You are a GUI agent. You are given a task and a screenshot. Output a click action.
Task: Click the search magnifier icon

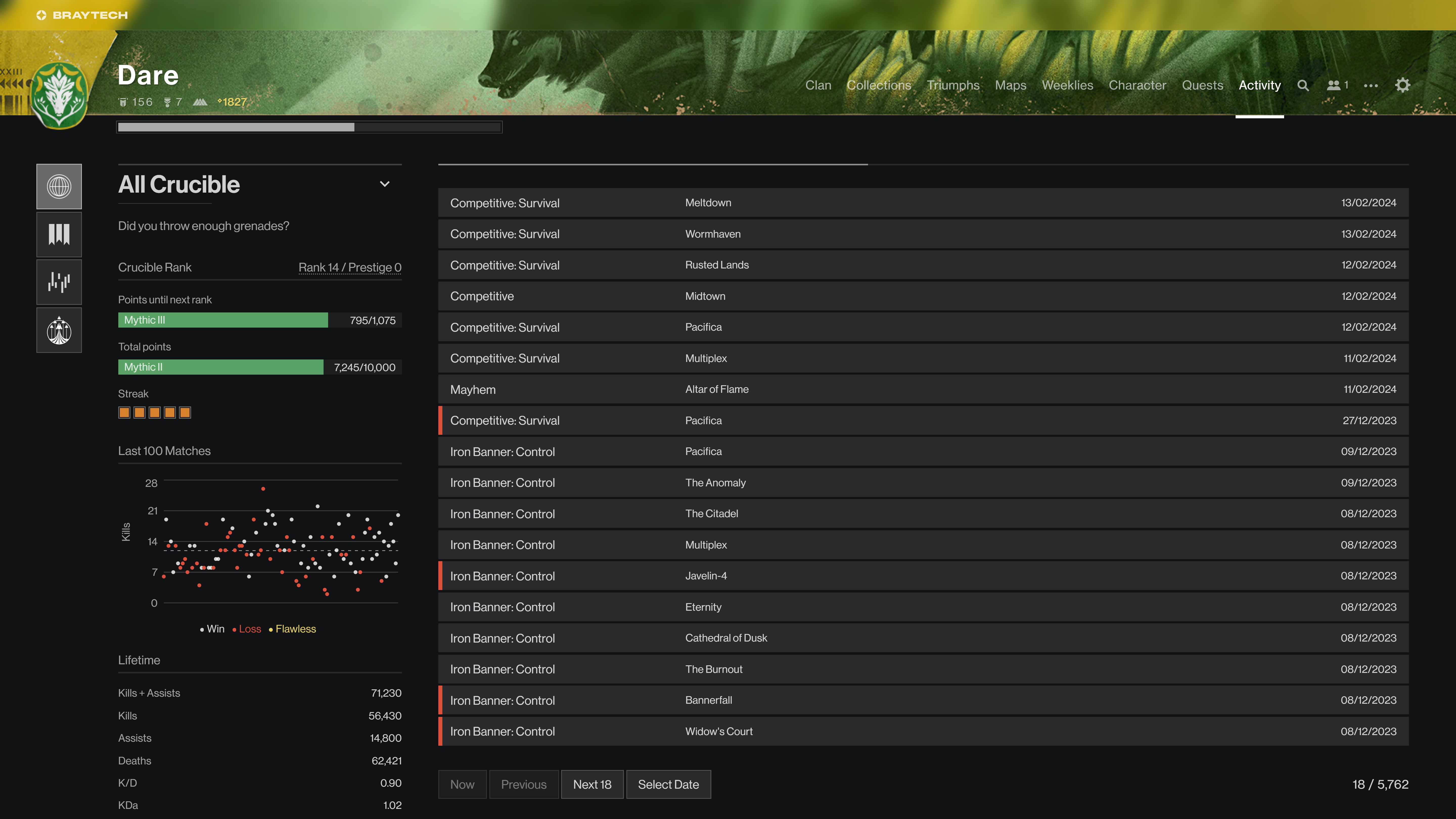[x=1303, y=85]
